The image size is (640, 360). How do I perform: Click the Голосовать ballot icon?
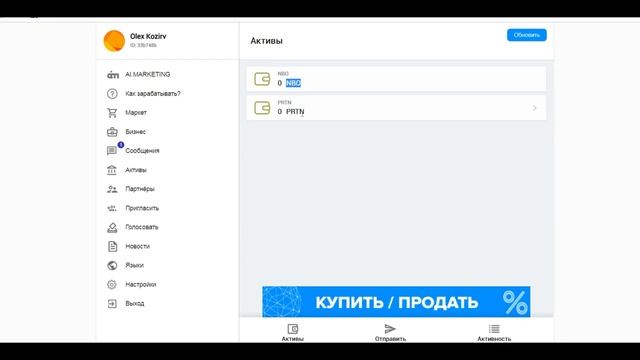(112, 227)
